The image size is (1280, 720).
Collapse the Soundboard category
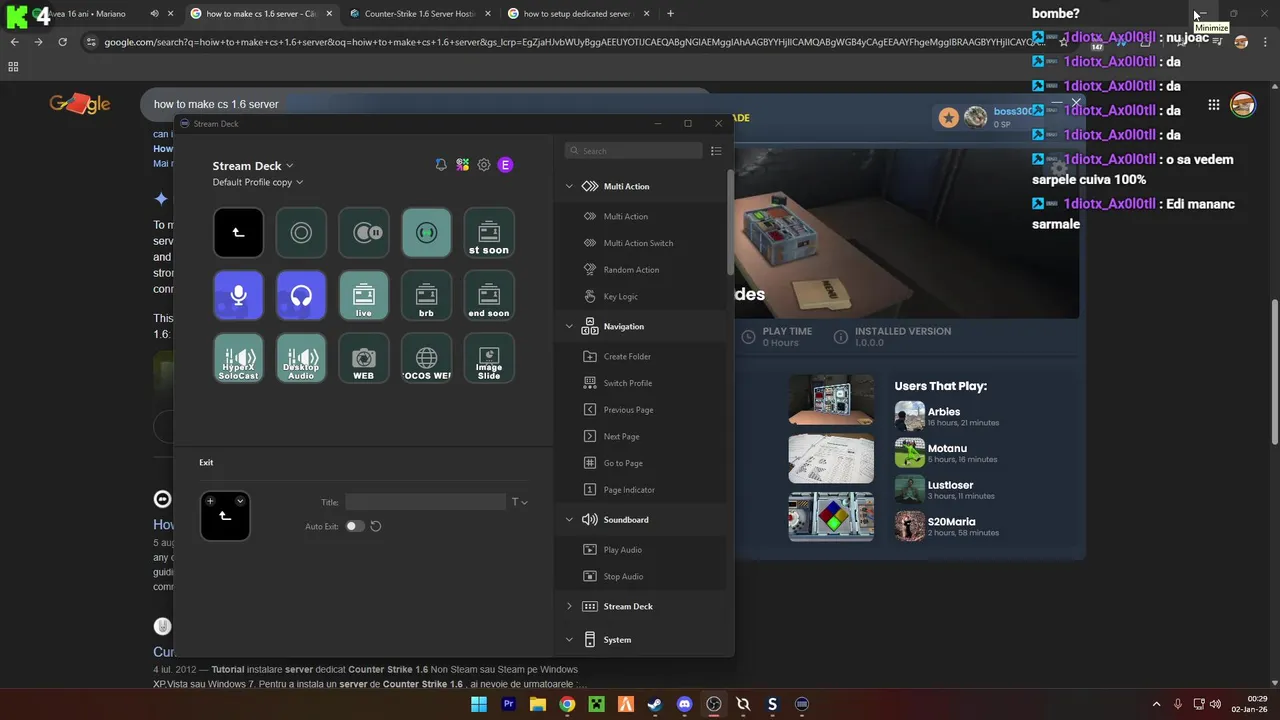click(570, 520)
